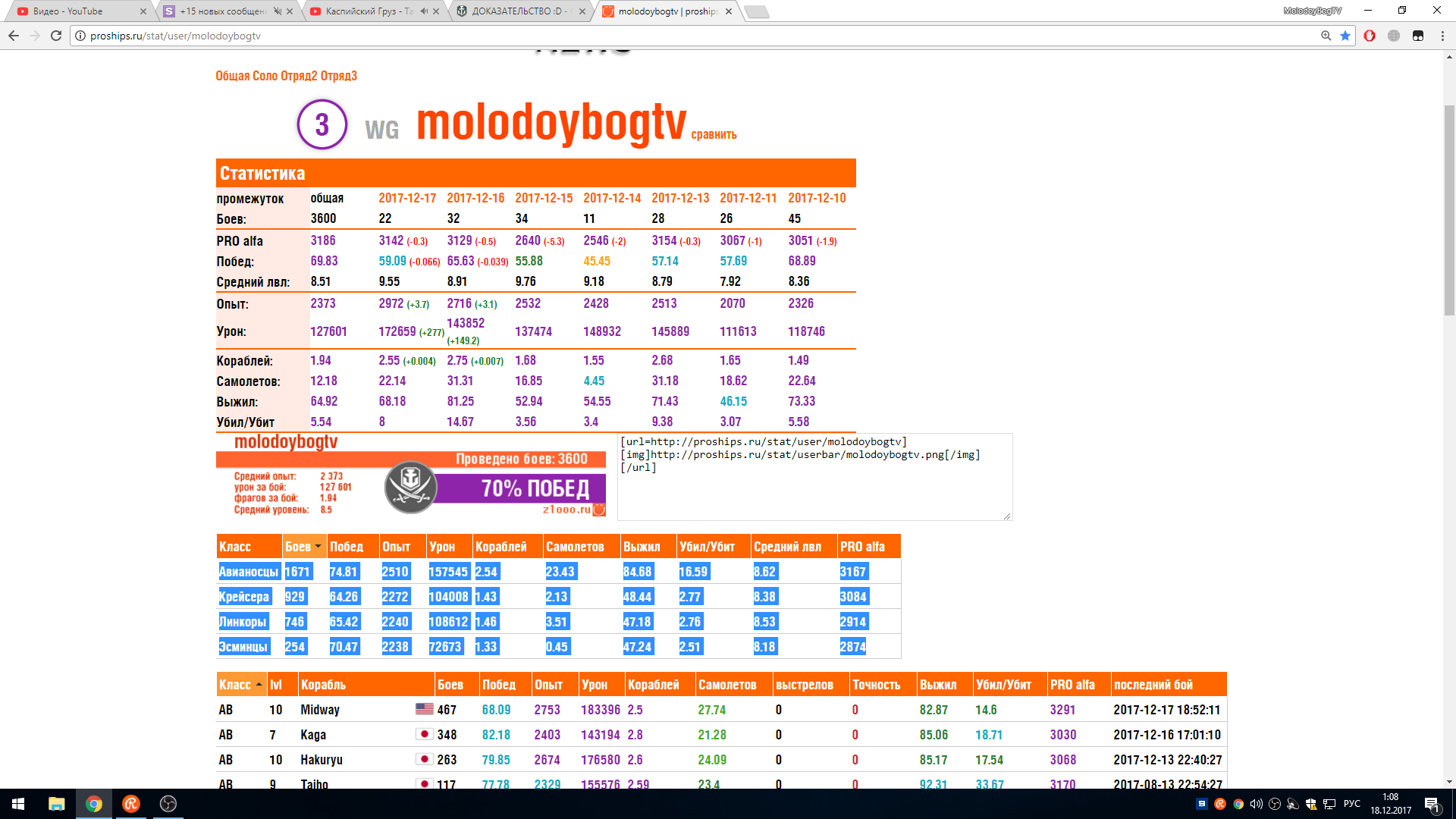Click the 'Эсминцы' class row label

point(243,647)
